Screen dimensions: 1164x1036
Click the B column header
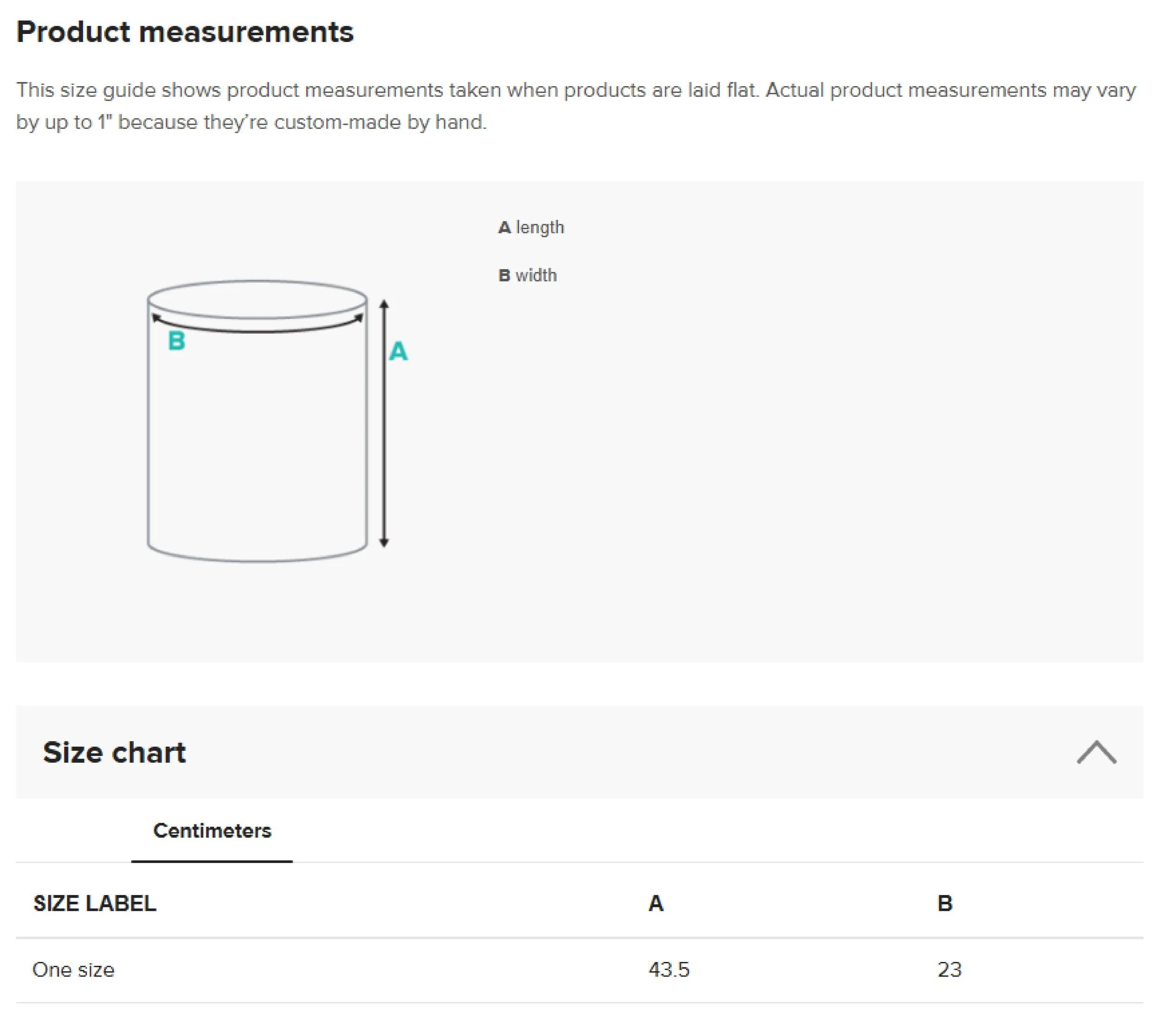tap(945, 903)
